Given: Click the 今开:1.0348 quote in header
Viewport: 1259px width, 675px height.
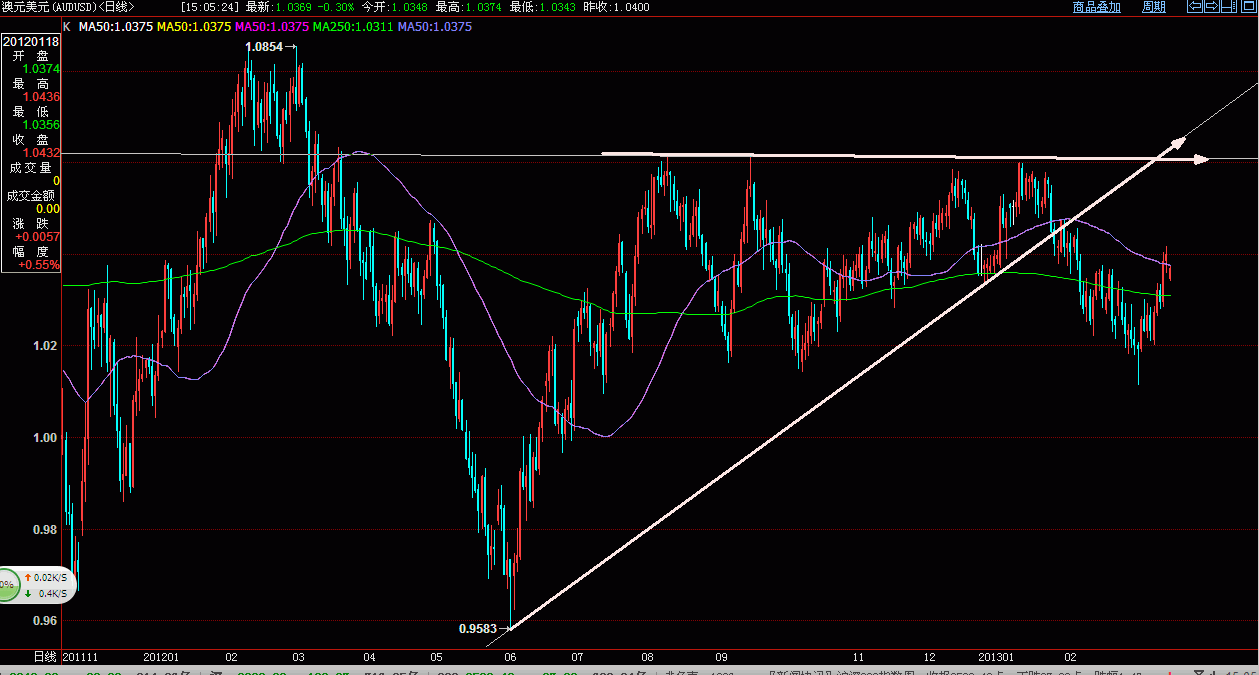Looking at the screenshot, I should click(x=396, y=6).
